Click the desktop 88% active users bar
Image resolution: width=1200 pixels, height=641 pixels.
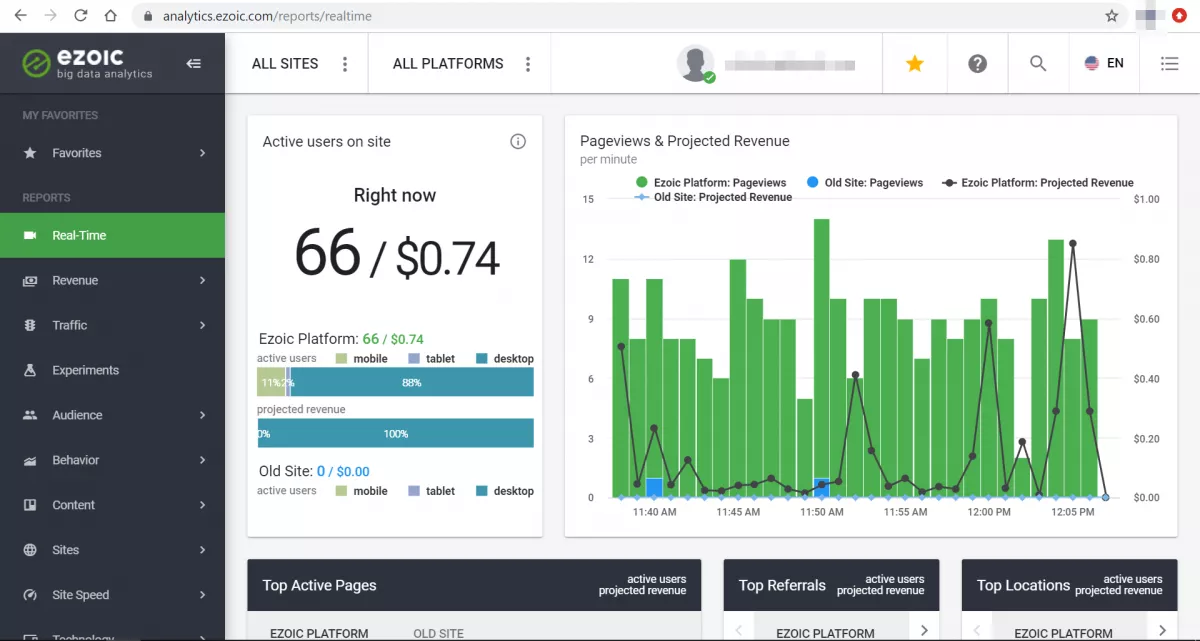pos(412,382)
